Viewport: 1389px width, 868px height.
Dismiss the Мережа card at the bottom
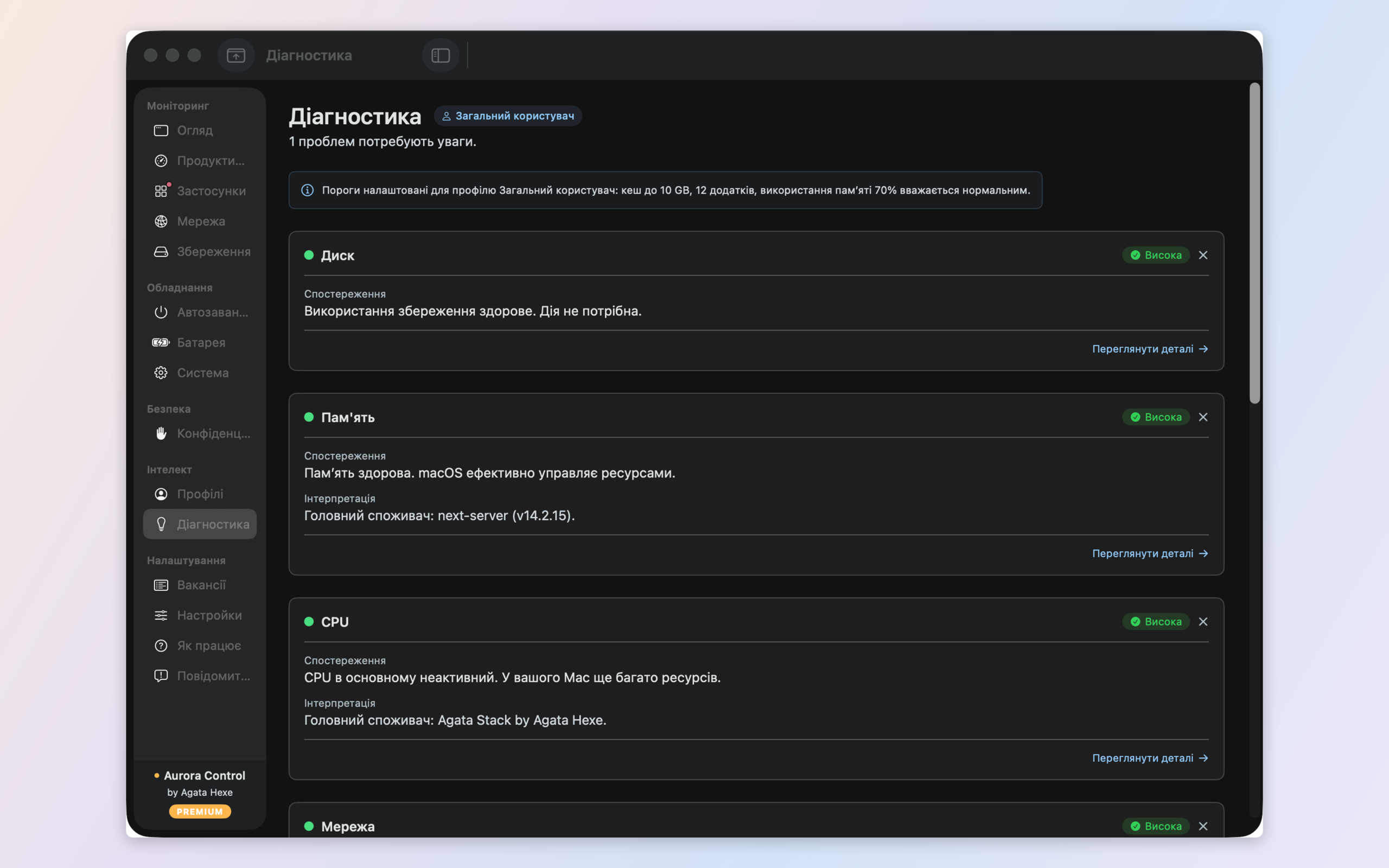click(1203, 826)
